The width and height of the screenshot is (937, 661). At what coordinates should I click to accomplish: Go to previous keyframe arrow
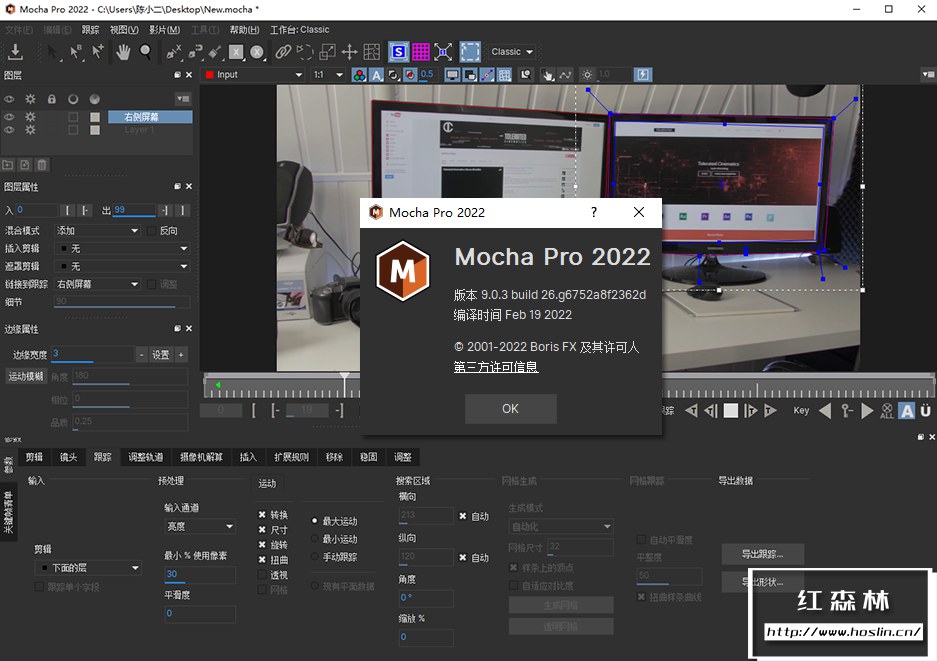click(x=825, y=411)
